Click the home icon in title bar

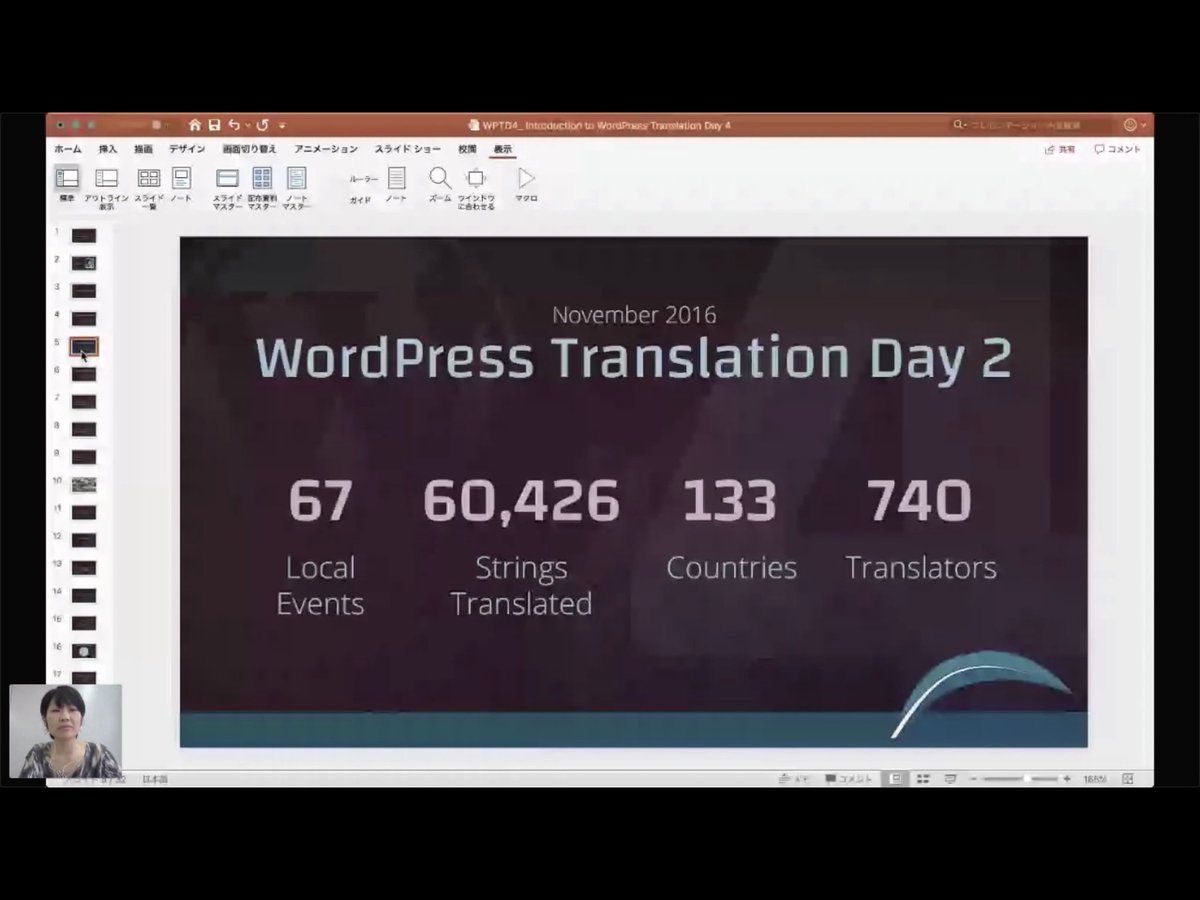[195, 125]
